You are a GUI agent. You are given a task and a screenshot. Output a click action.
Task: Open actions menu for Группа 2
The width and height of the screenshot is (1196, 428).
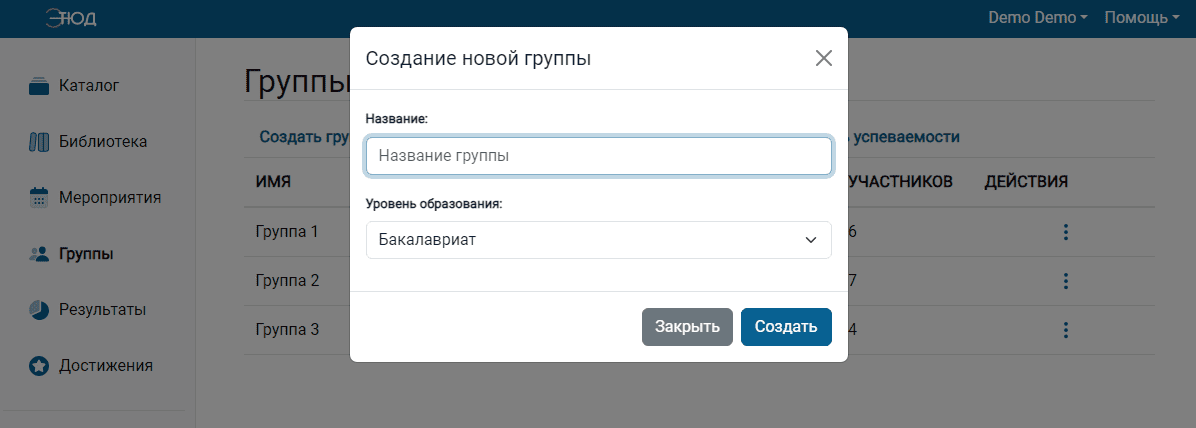pos(1066,281)
